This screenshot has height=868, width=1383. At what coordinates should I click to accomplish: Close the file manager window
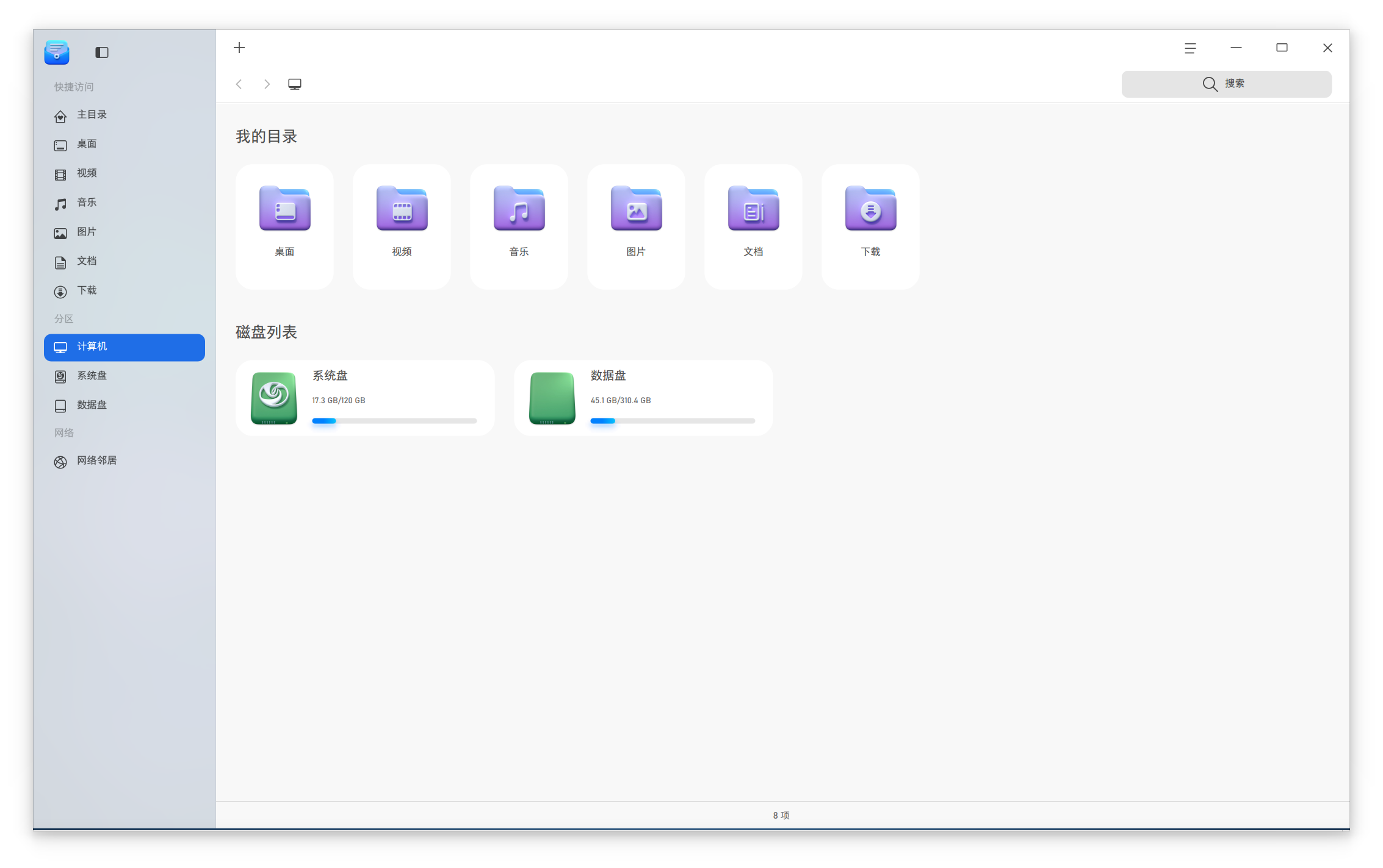pos(1327,48)
